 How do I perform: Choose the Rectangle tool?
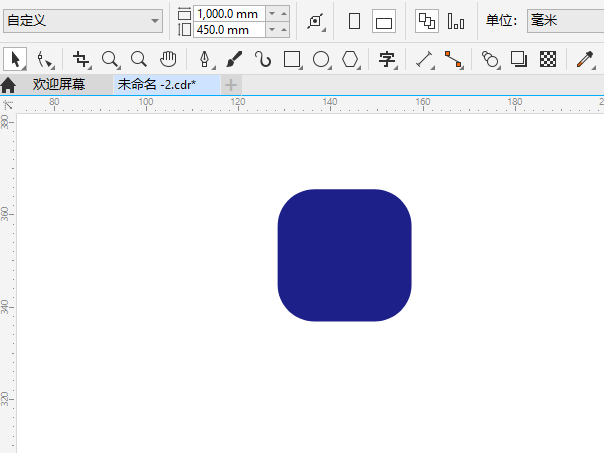pos(292,59)
